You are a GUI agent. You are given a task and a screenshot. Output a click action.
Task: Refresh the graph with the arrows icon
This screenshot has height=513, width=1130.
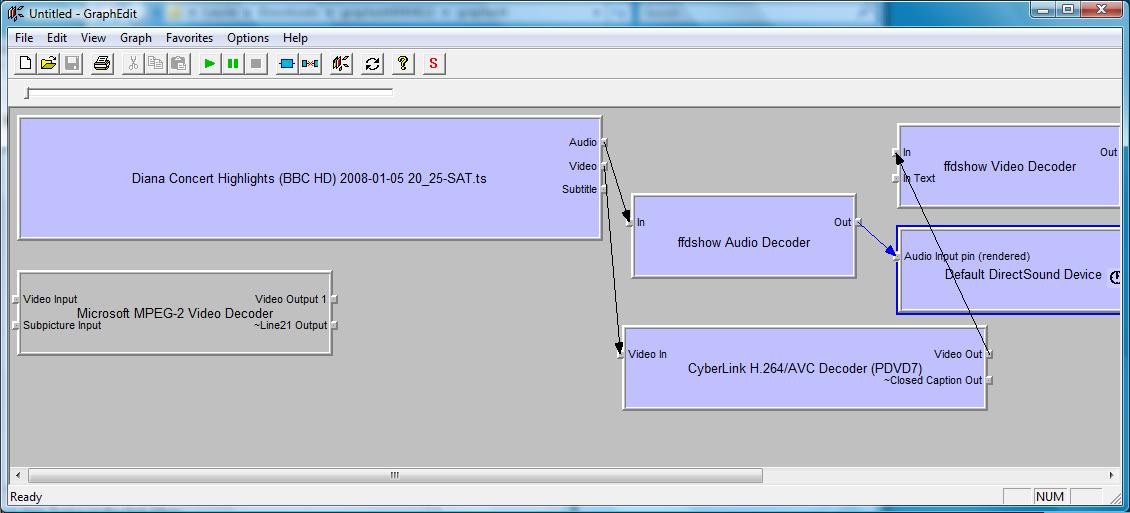[x=372, y=63]
